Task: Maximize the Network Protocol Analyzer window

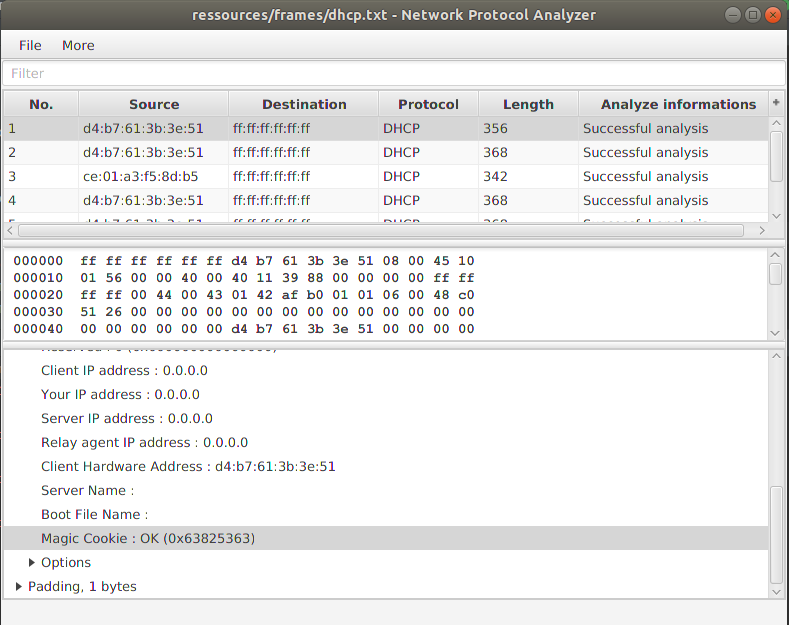Action: (753, 15)
